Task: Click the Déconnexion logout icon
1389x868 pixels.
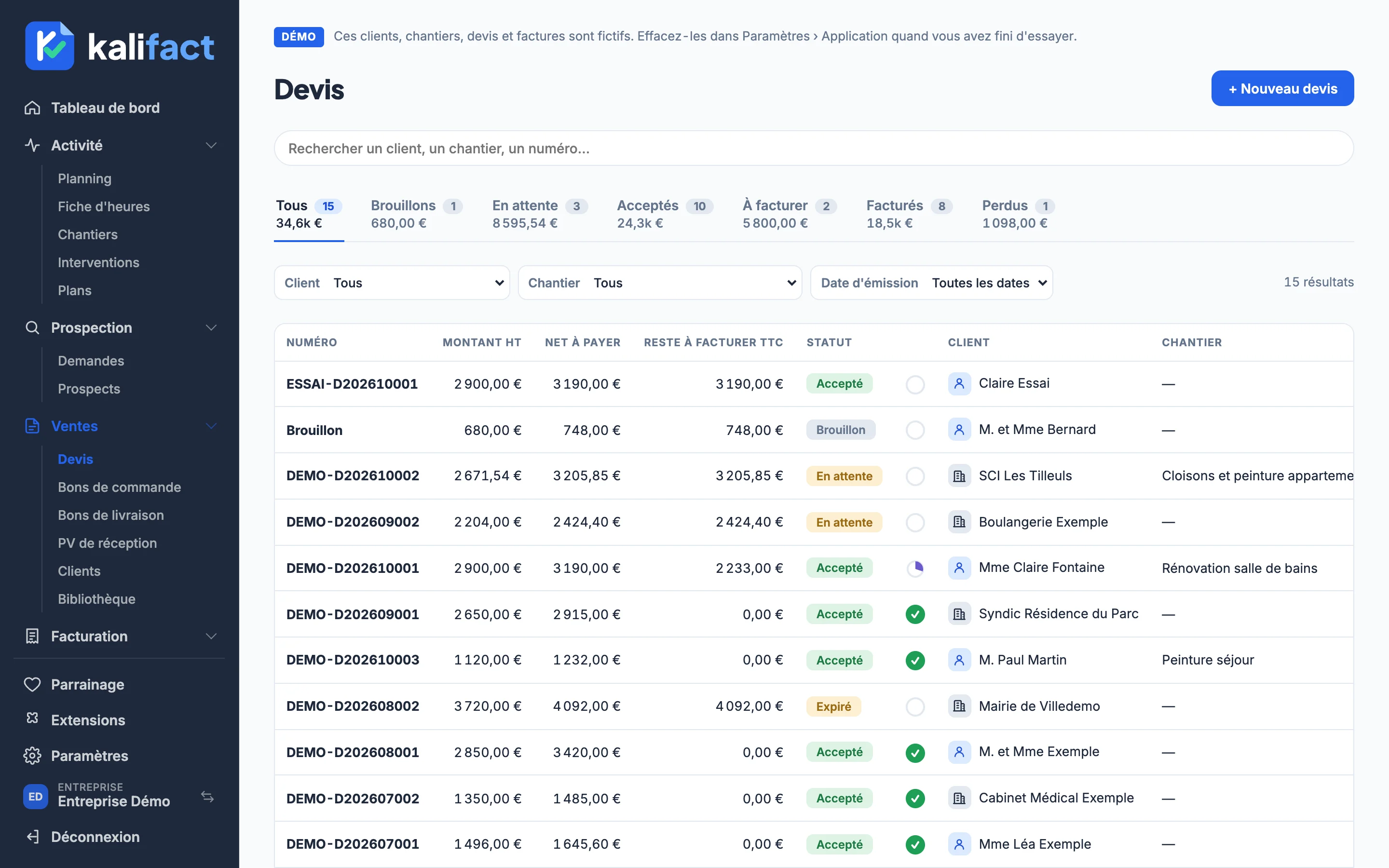Action: click(x=32, y=837)
